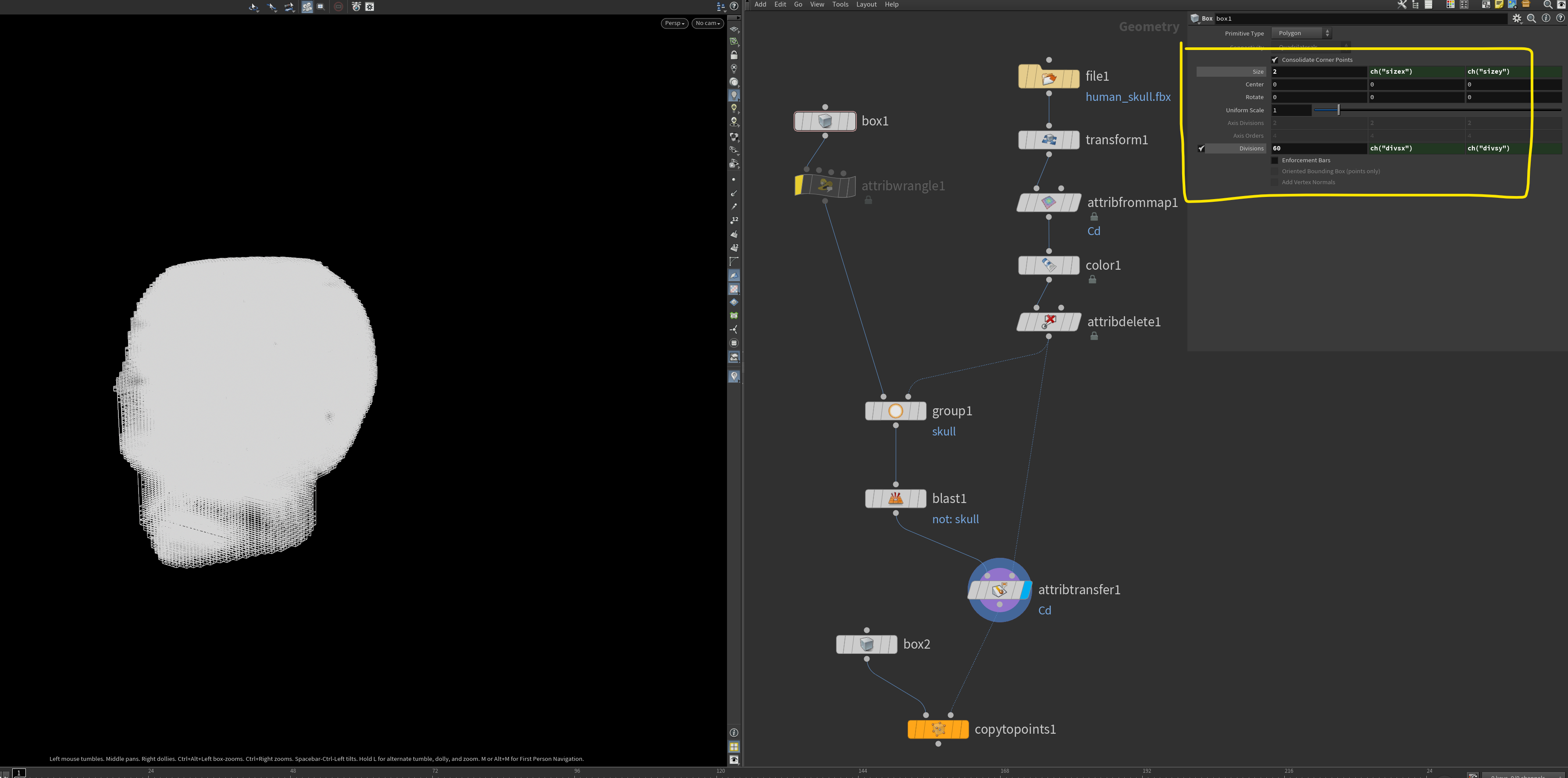Open parameter pane help question icon
The image size is (1568, 778).
pos(1560,18)
